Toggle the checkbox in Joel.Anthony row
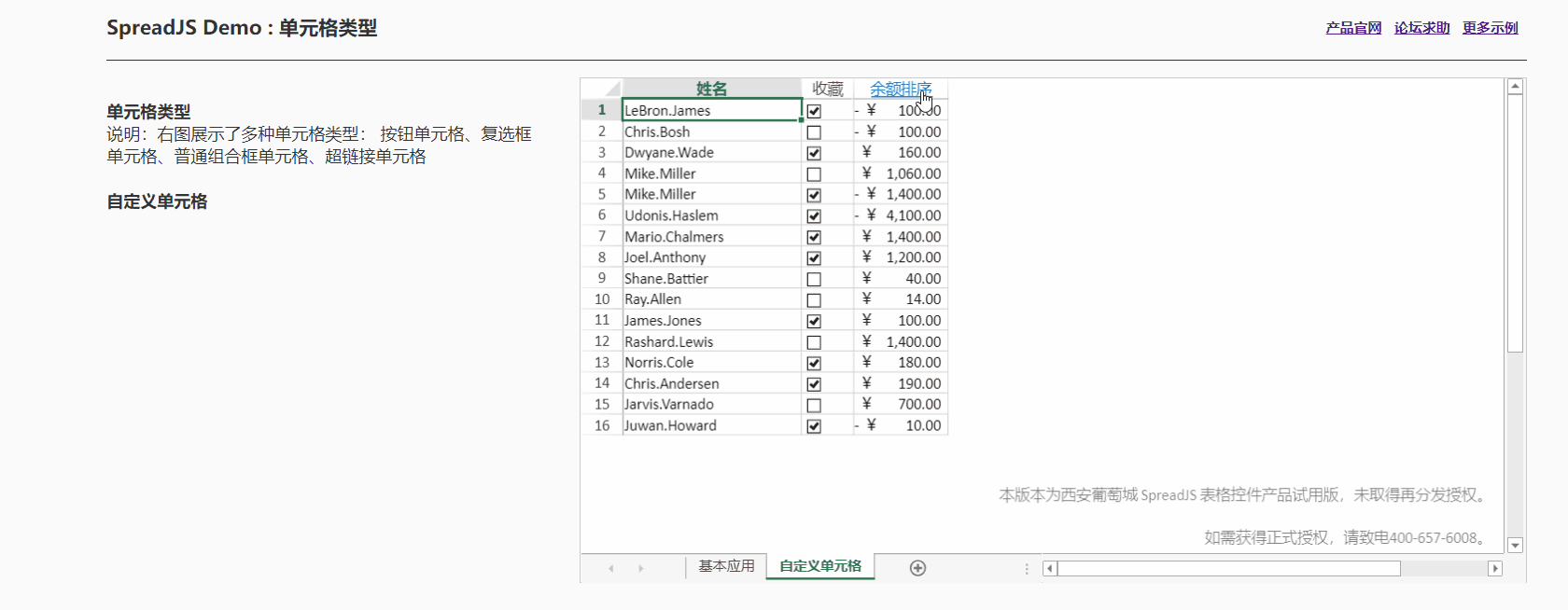Viewport: 1568px width, 610px height. 814,258
